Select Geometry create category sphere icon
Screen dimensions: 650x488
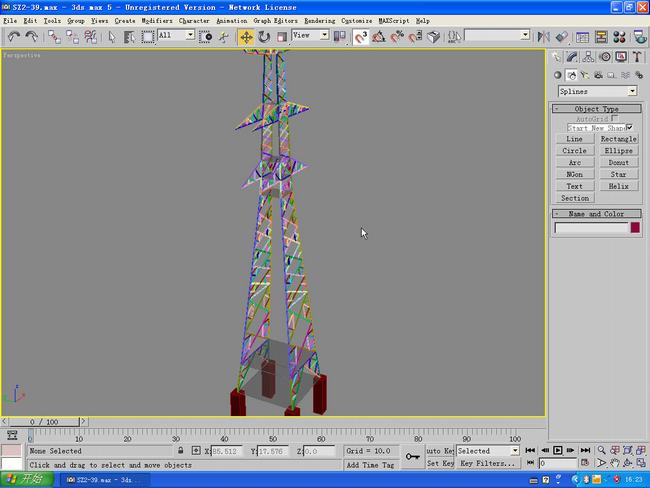point(558,75)
